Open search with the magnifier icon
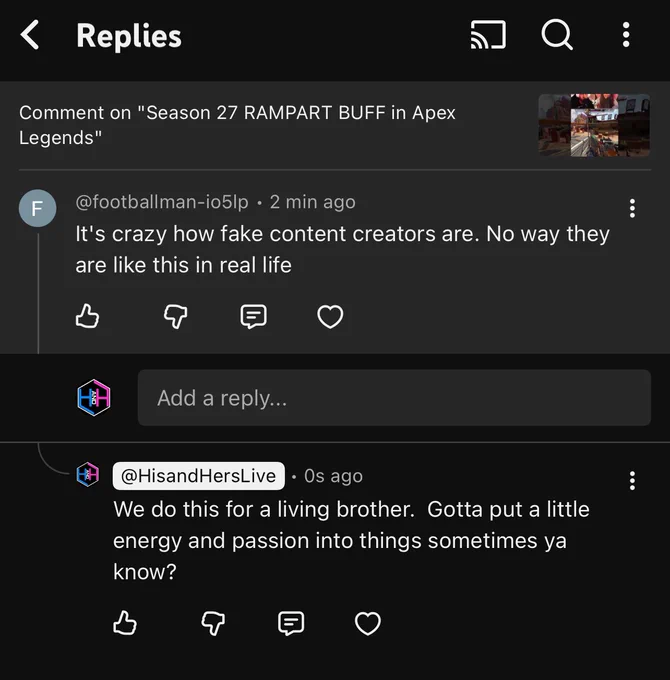 coord(557,36)
